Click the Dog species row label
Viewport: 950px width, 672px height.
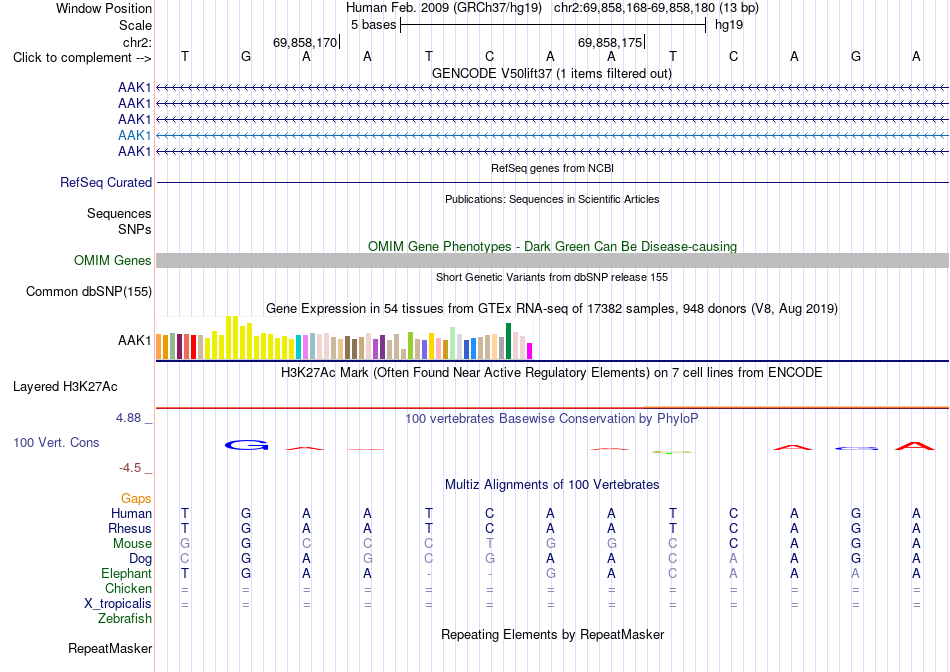[x=141, y=559]
